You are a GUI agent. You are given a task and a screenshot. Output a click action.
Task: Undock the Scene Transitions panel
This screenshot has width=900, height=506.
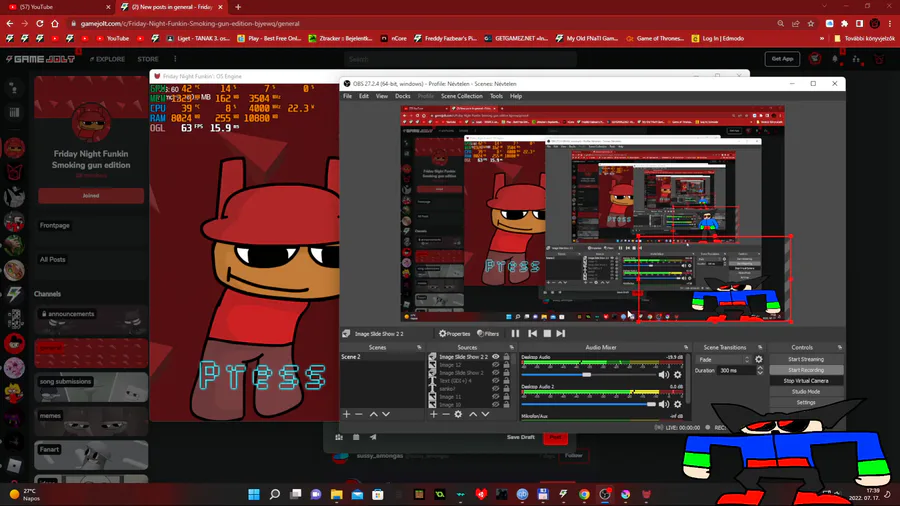760,348
